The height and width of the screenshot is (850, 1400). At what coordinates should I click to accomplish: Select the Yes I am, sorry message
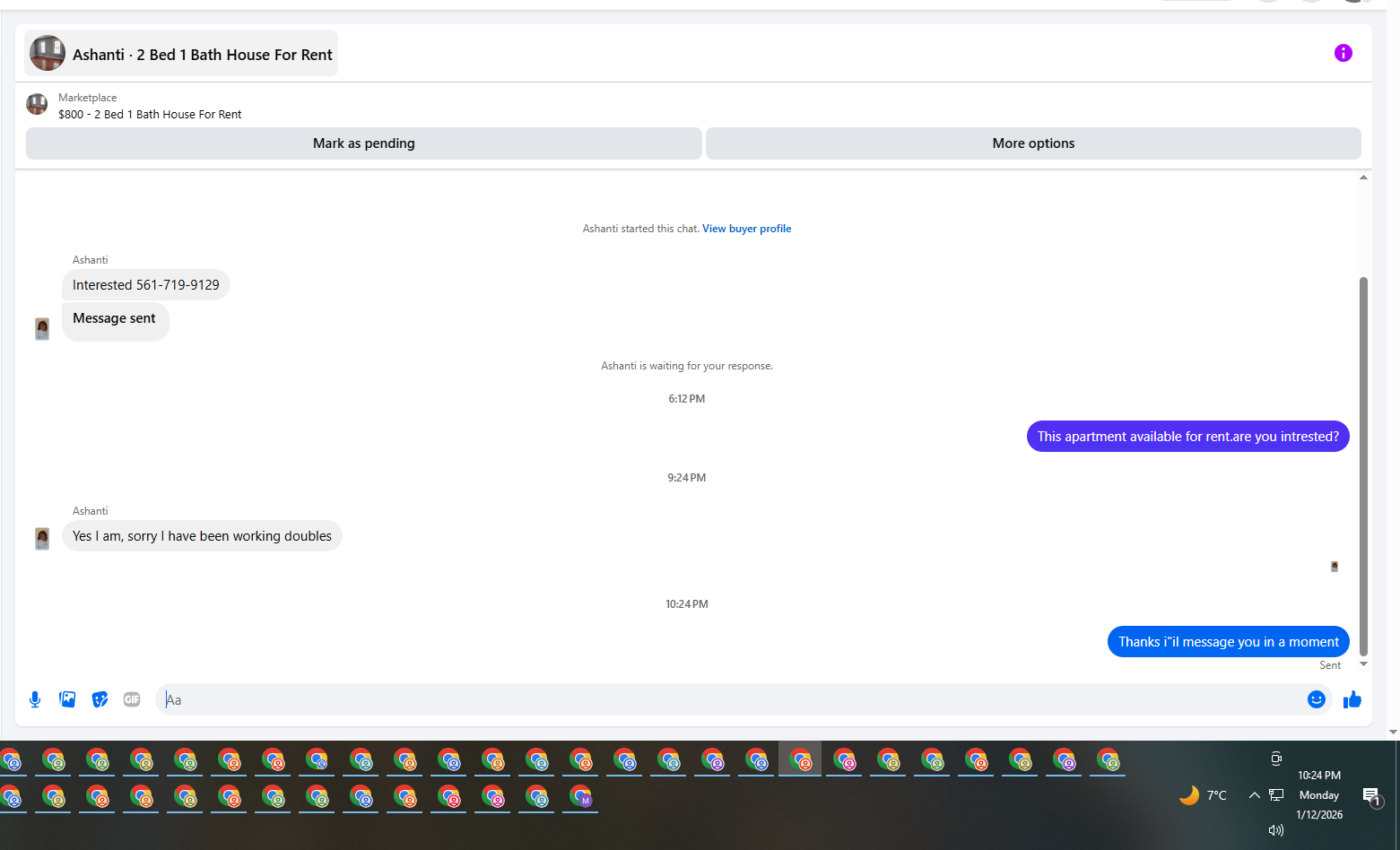pyautogui.click(x=202, y=536)
